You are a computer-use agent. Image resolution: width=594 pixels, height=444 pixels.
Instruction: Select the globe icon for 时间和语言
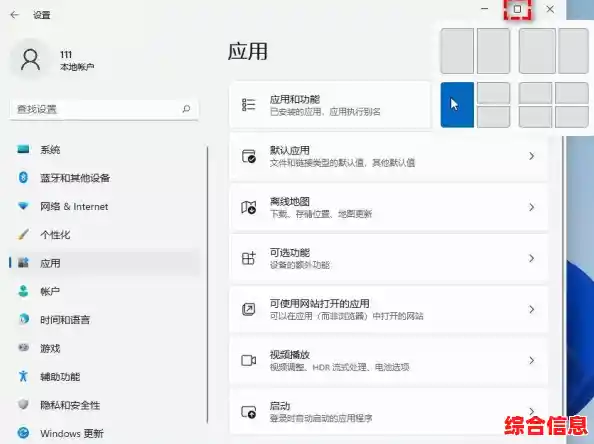click(23, 319)
